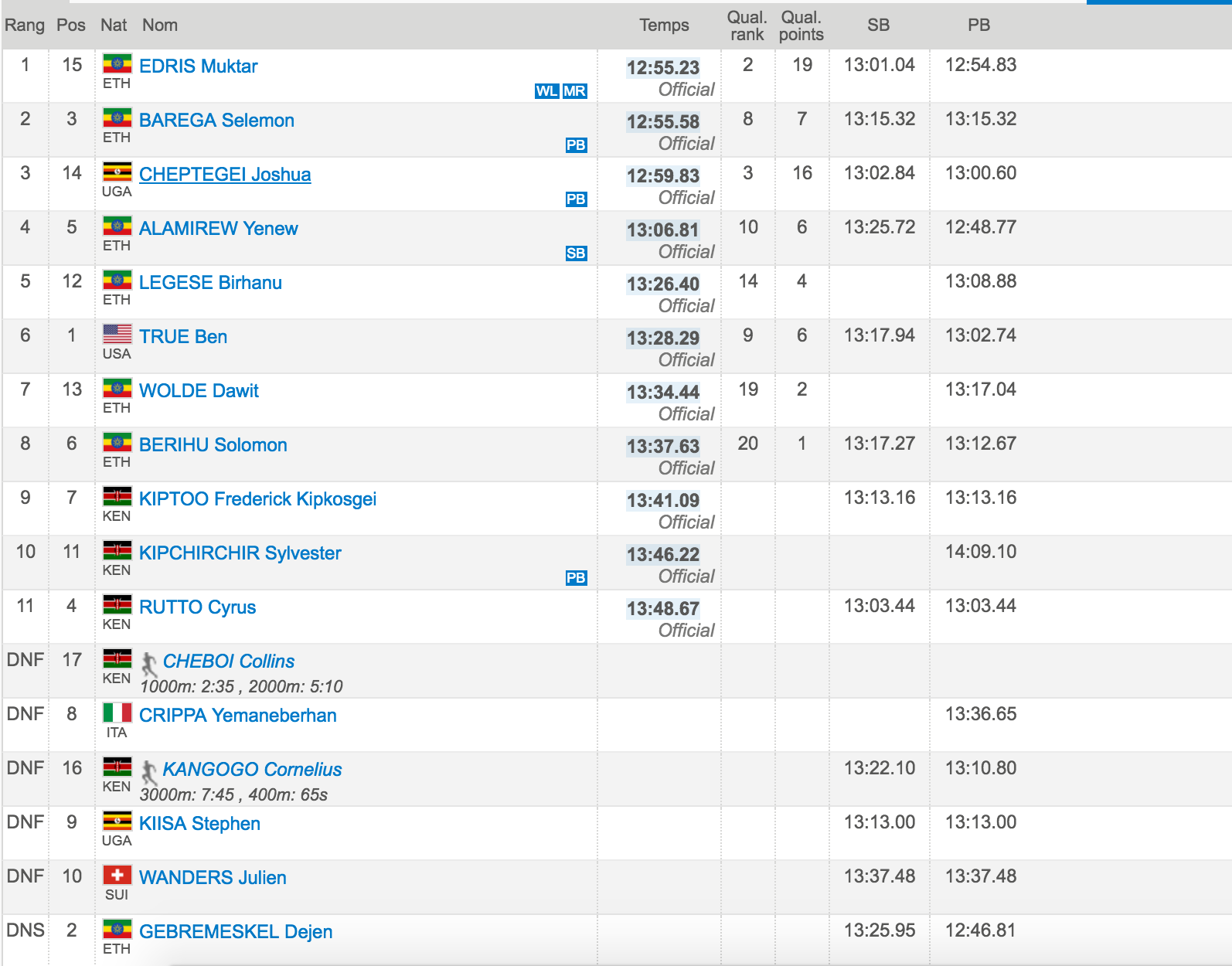Open WOLDE Dawit athlete profile
The image size is (1232, 966).
(199, 391)
